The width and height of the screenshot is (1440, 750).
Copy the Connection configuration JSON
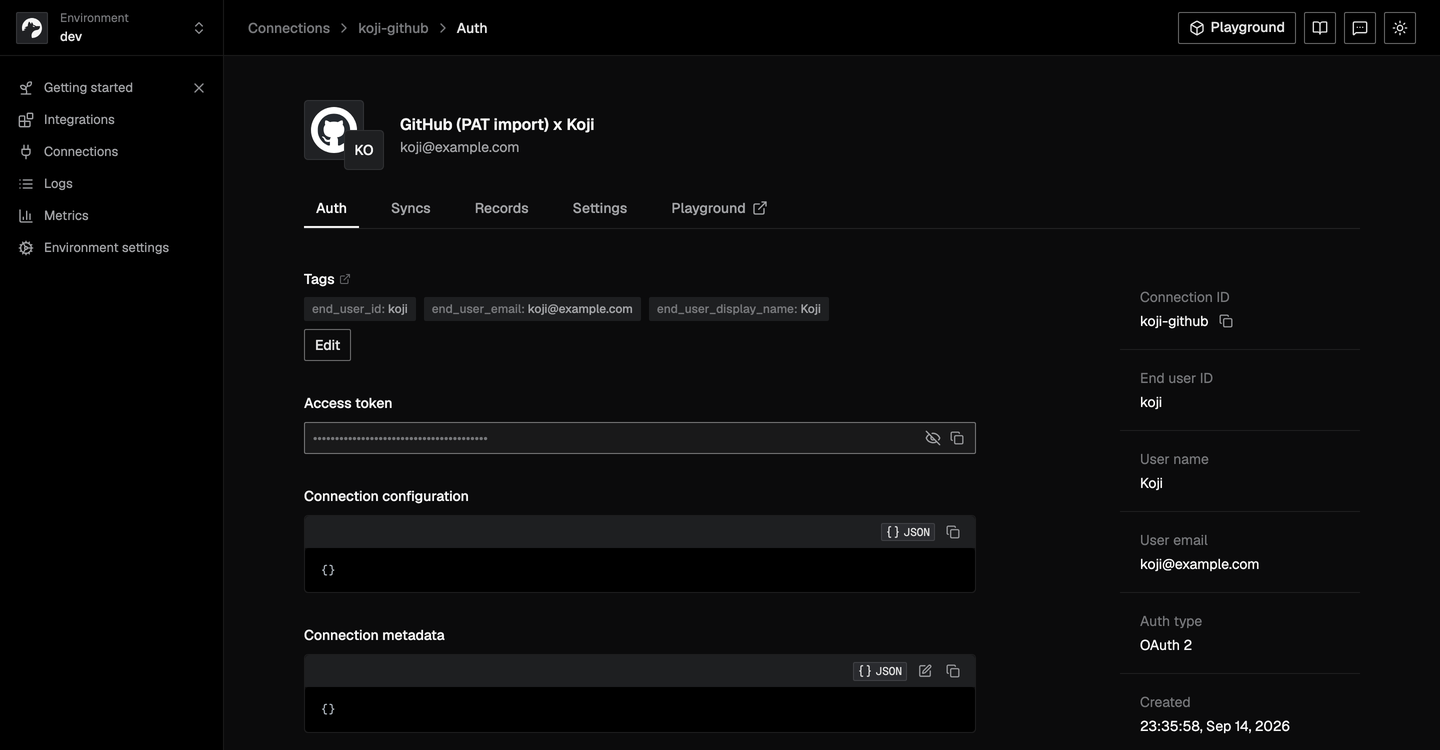[x=953, y=532]
